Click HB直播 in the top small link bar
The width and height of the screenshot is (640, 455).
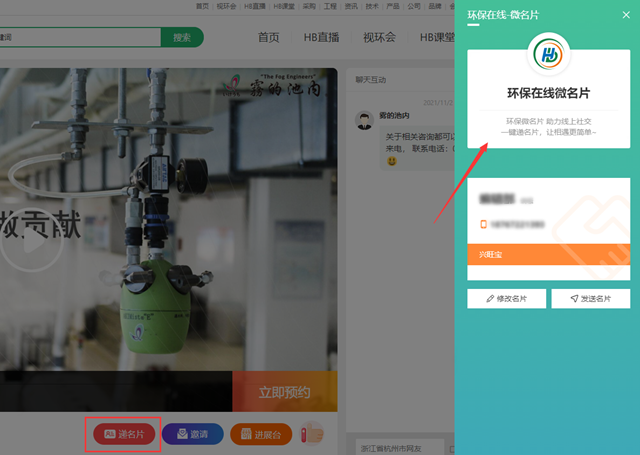(255, 6)
